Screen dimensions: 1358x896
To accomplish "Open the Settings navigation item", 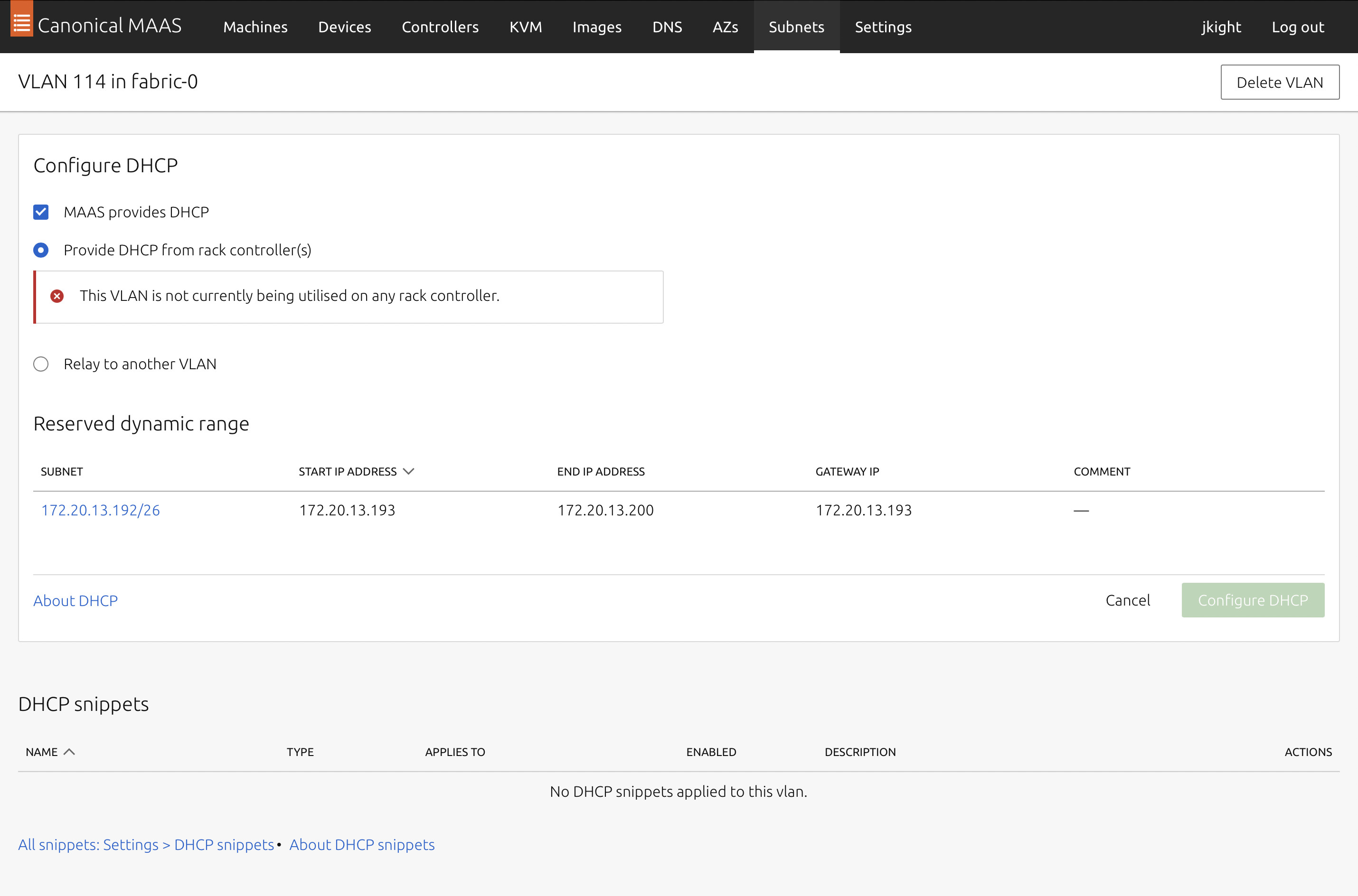I will pyautogui.click(x=883, y=27).
